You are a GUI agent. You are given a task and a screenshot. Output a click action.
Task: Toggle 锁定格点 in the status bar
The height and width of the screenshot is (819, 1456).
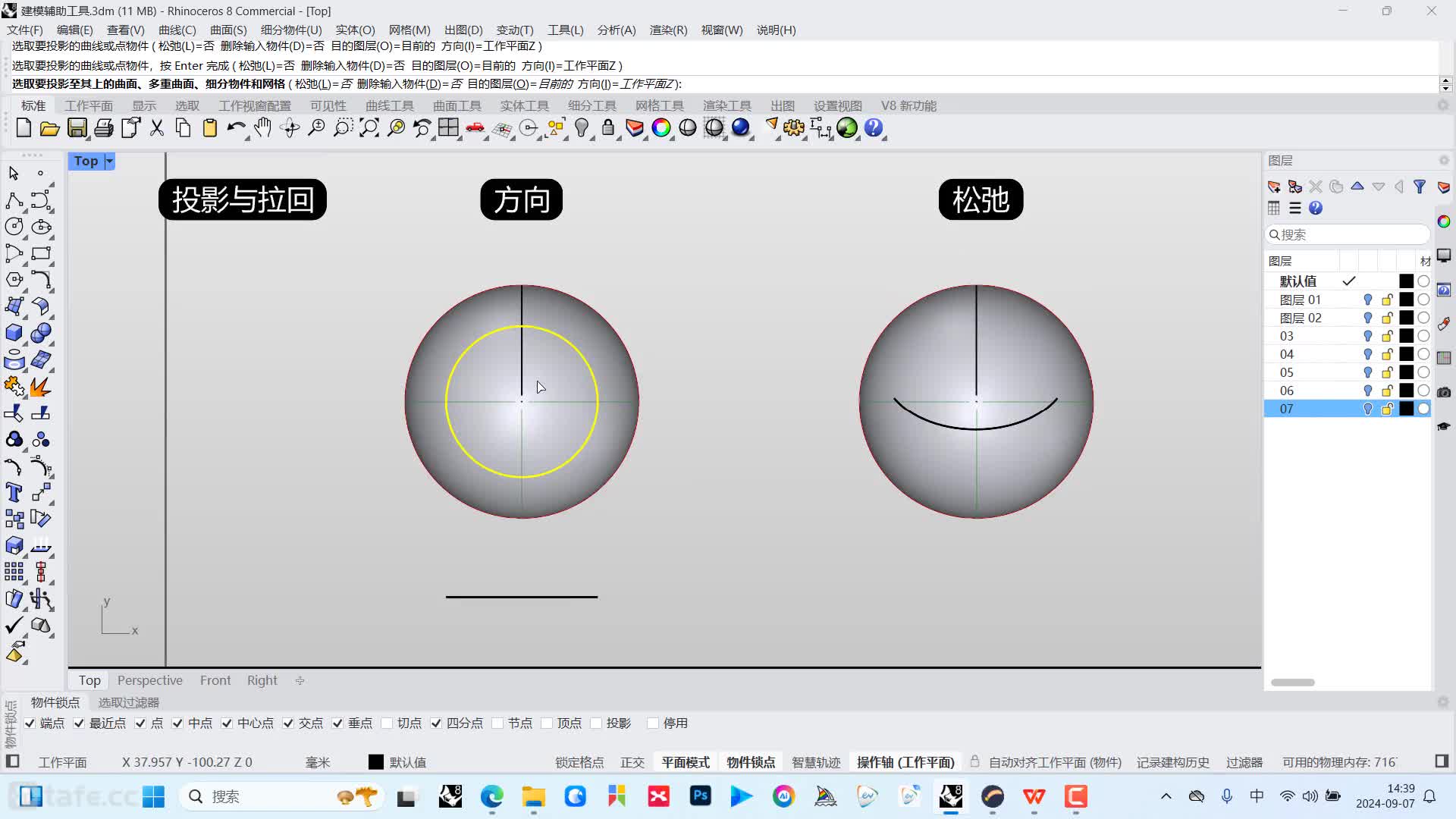(579, 762)
